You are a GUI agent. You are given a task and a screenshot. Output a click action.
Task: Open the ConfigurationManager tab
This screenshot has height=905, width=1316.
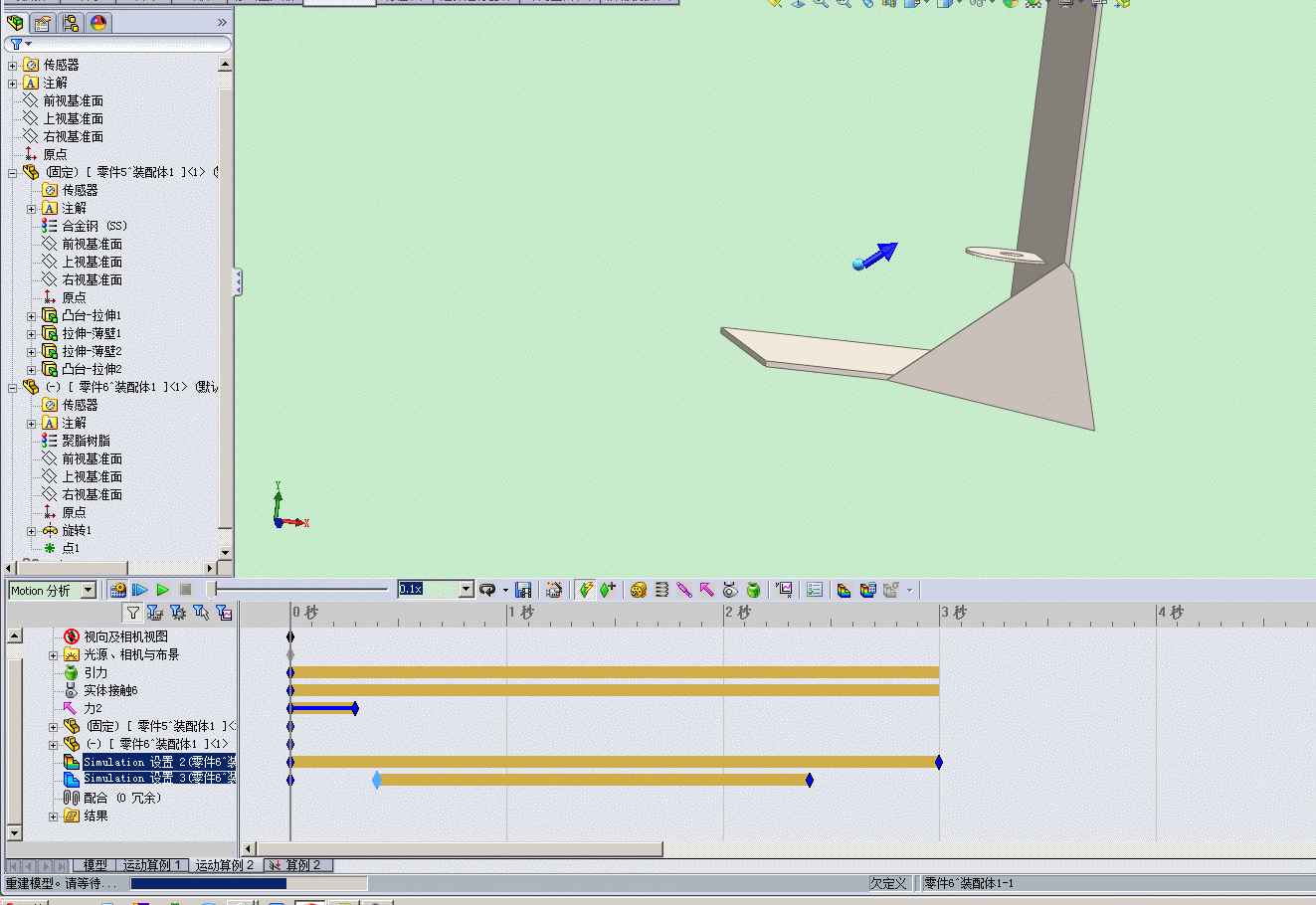(71, 23)
